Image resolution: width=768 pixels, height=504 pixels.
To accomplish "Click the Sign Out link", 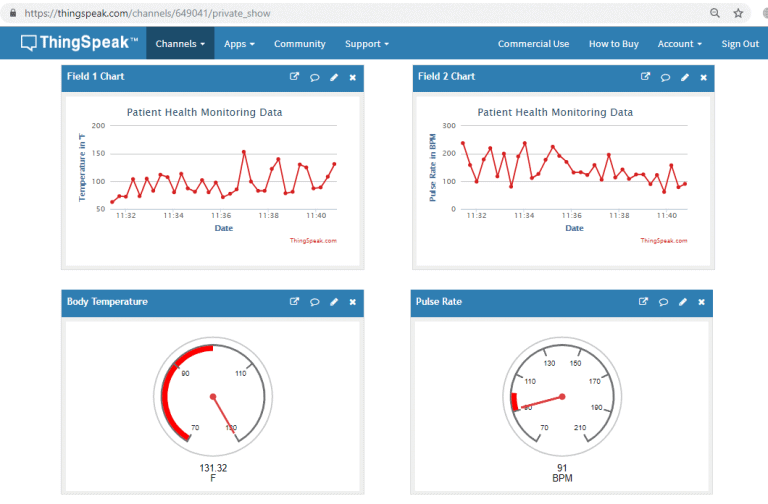I will pyautogui.click(x=740, y=44).
